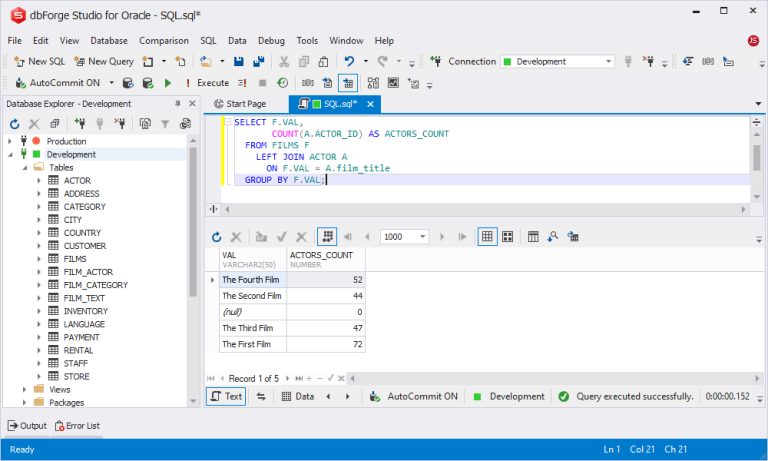Click the AutoCommit ON status bar indicator
Screen dimensions: 768x461
414,396
